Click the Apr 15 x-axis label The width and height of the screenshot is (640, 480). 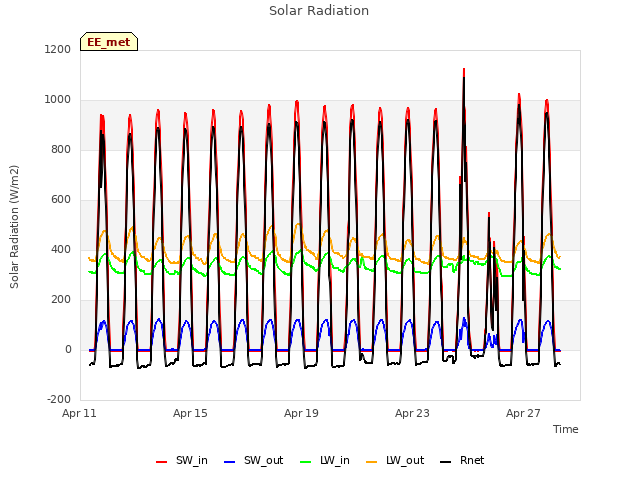(x=190, y=413)
